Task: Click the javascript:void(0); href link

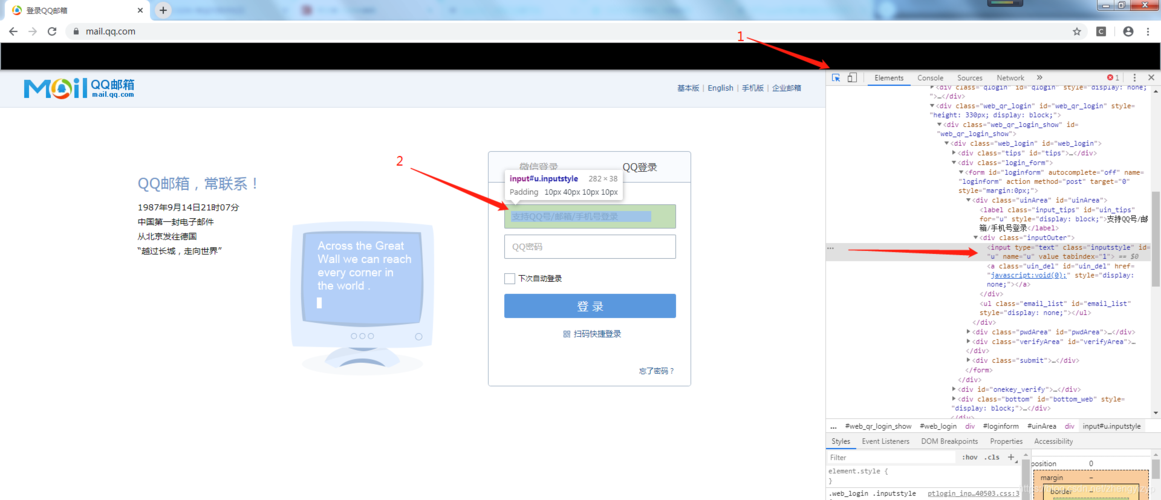Action: click(1028, 276)
